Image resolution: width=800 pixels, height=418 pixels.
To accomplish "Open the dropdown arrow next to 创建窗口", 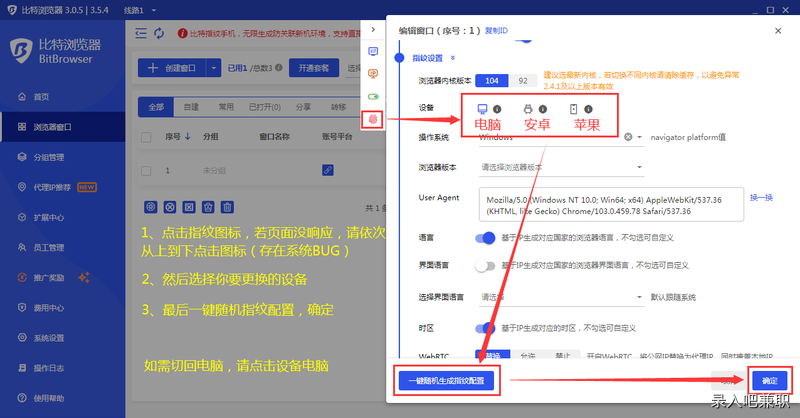I will (214, 68).
